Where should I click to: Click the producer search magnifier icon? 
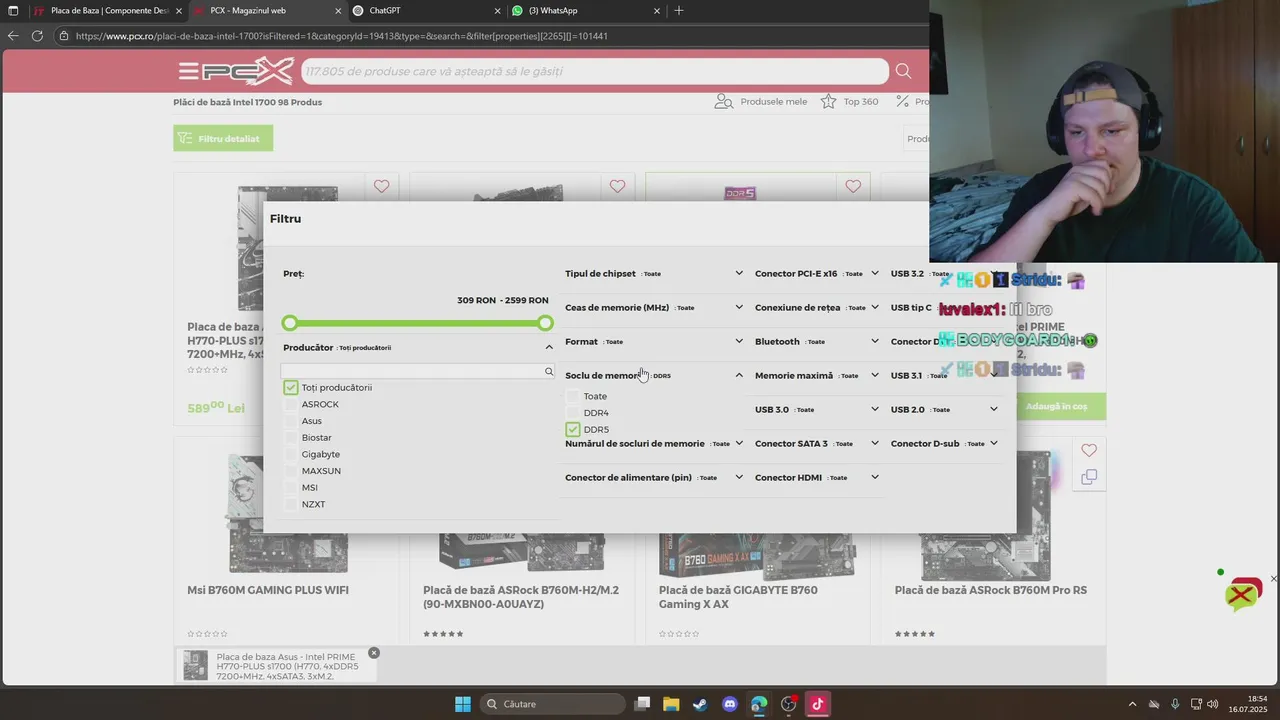[549, 371]
